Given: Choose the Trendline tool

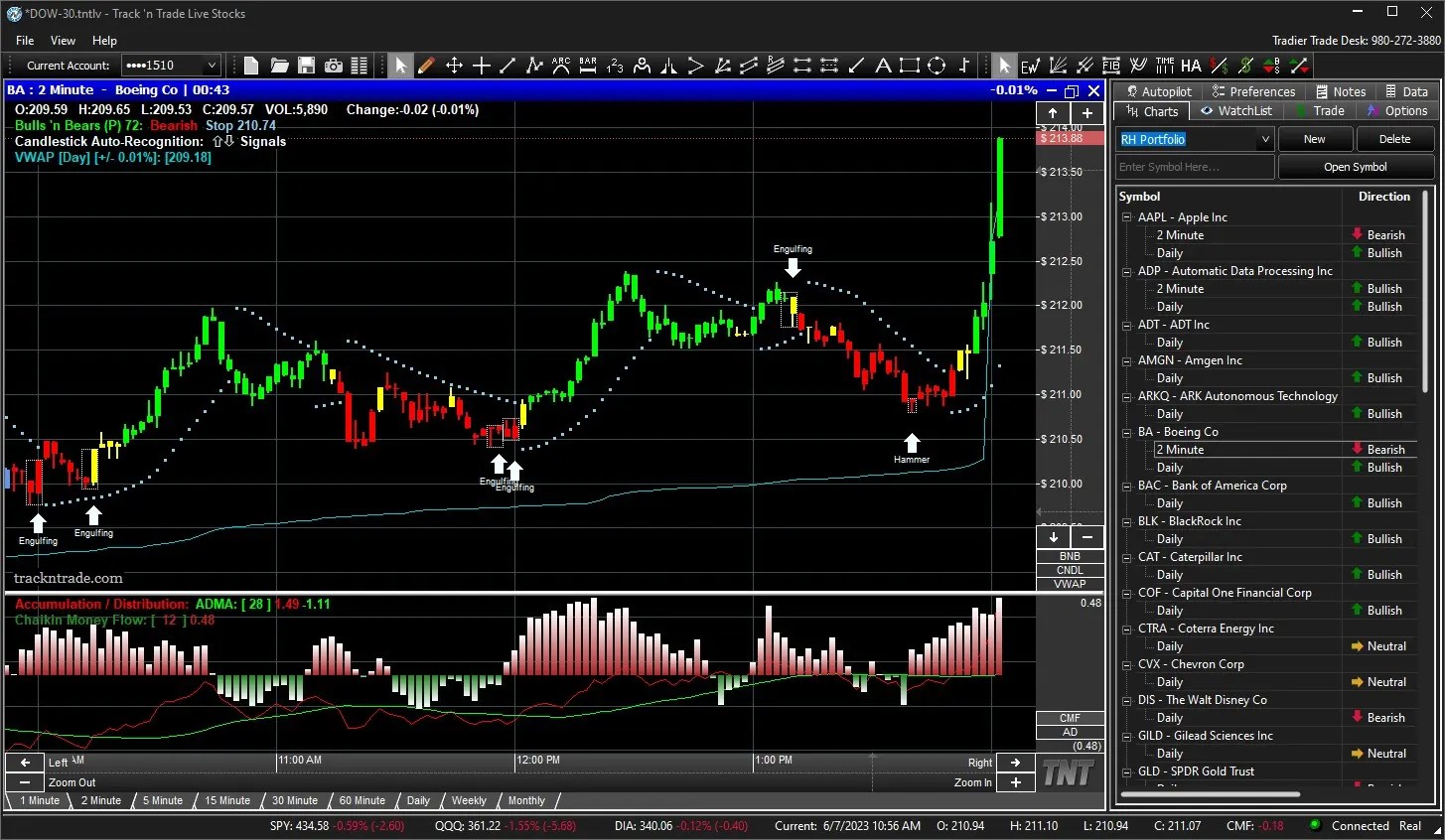Looking at the screenshot, I should [x=506, y=66].
